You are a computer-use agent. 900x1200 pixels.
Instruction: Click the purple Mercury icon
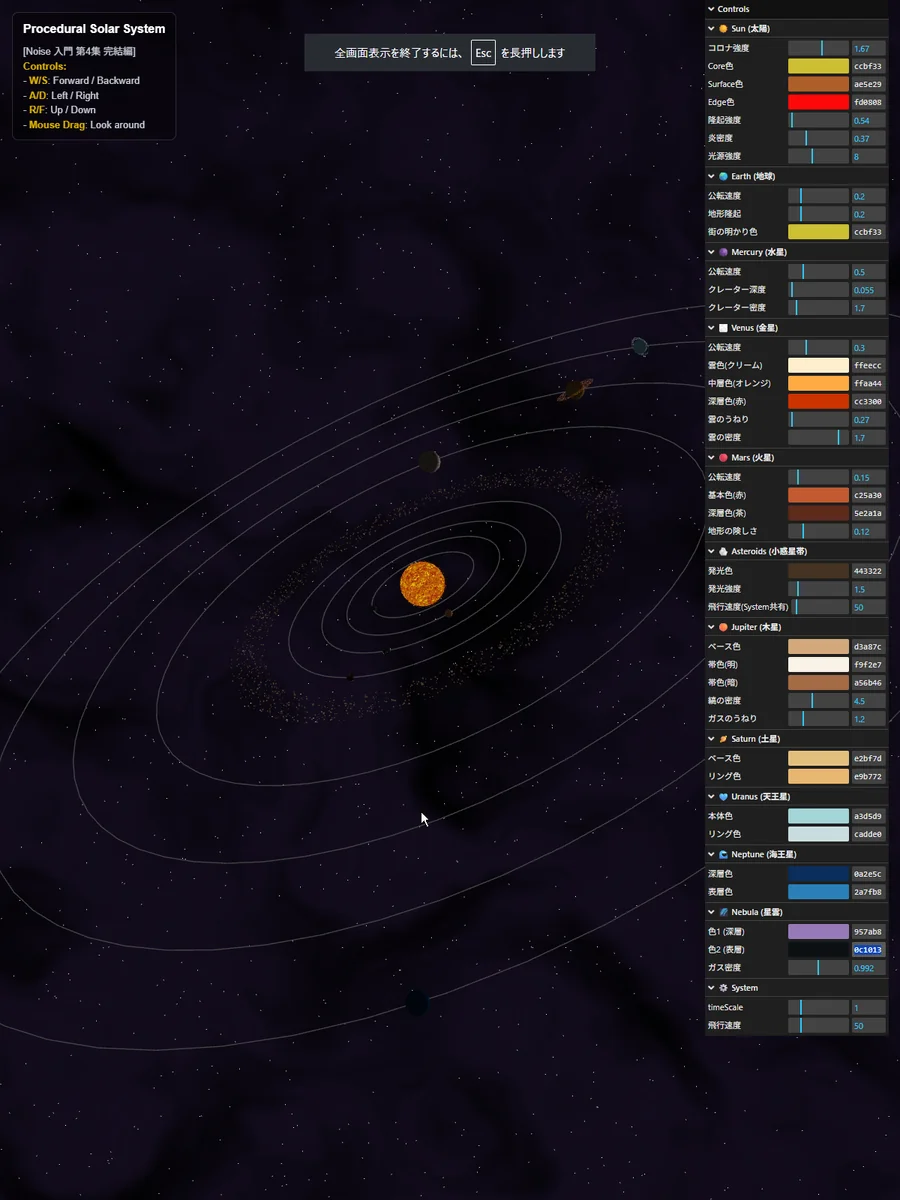coord(723,252)
